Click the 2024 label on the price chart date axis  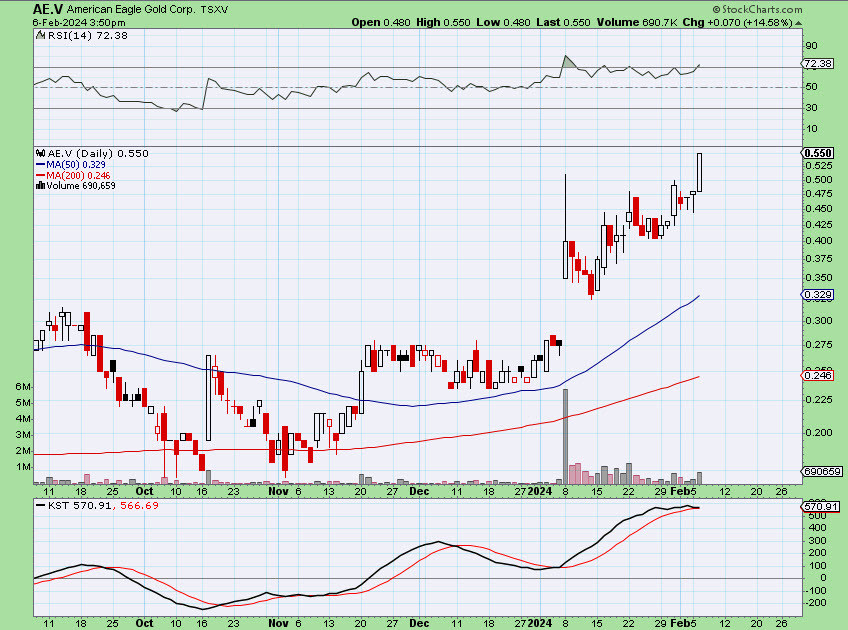click(x=540, y=492)
